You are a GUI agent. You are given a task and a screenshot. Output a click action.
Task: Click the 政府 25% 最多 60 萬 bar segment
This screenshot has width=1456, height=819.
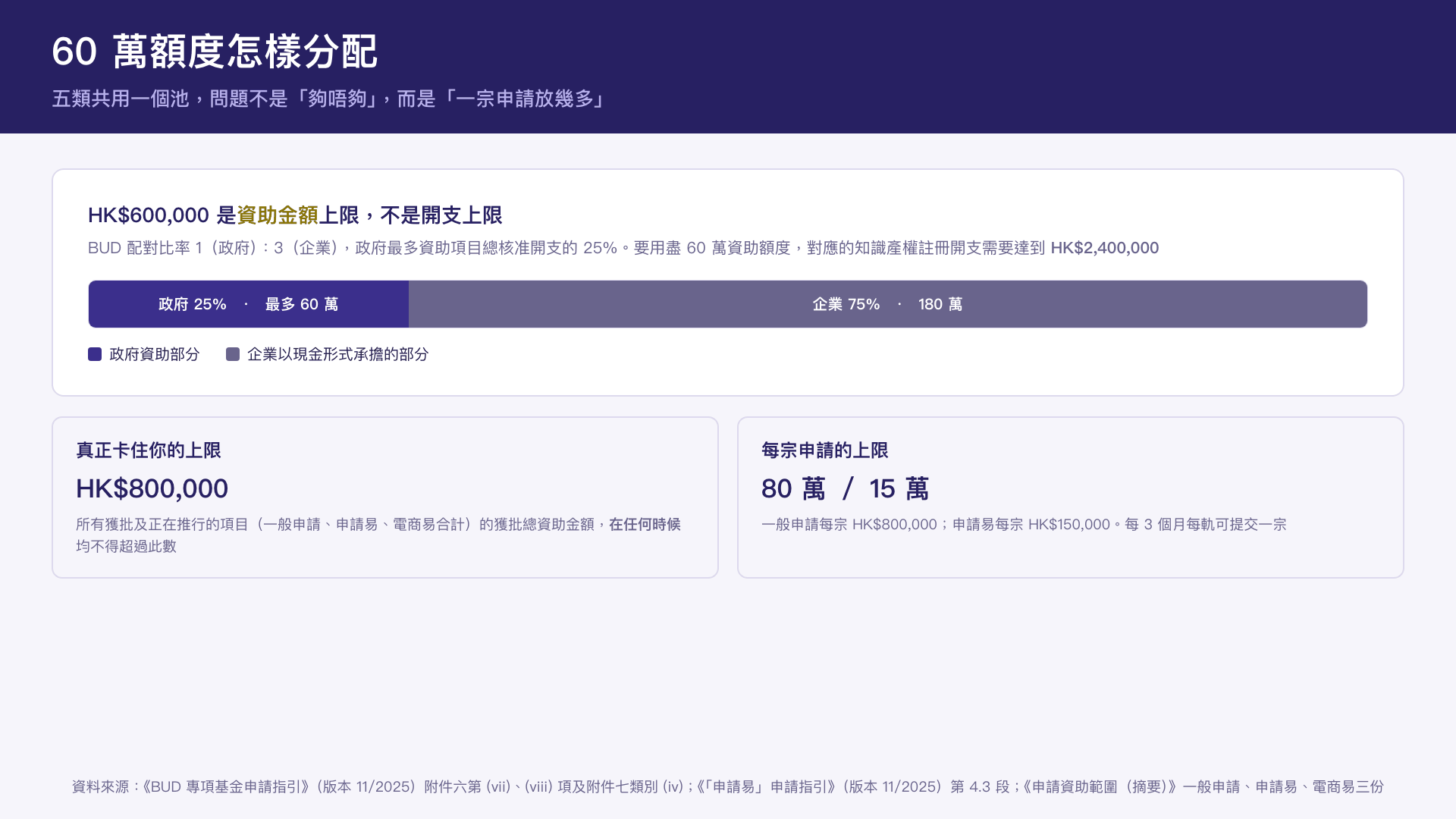tap(249, 304)
